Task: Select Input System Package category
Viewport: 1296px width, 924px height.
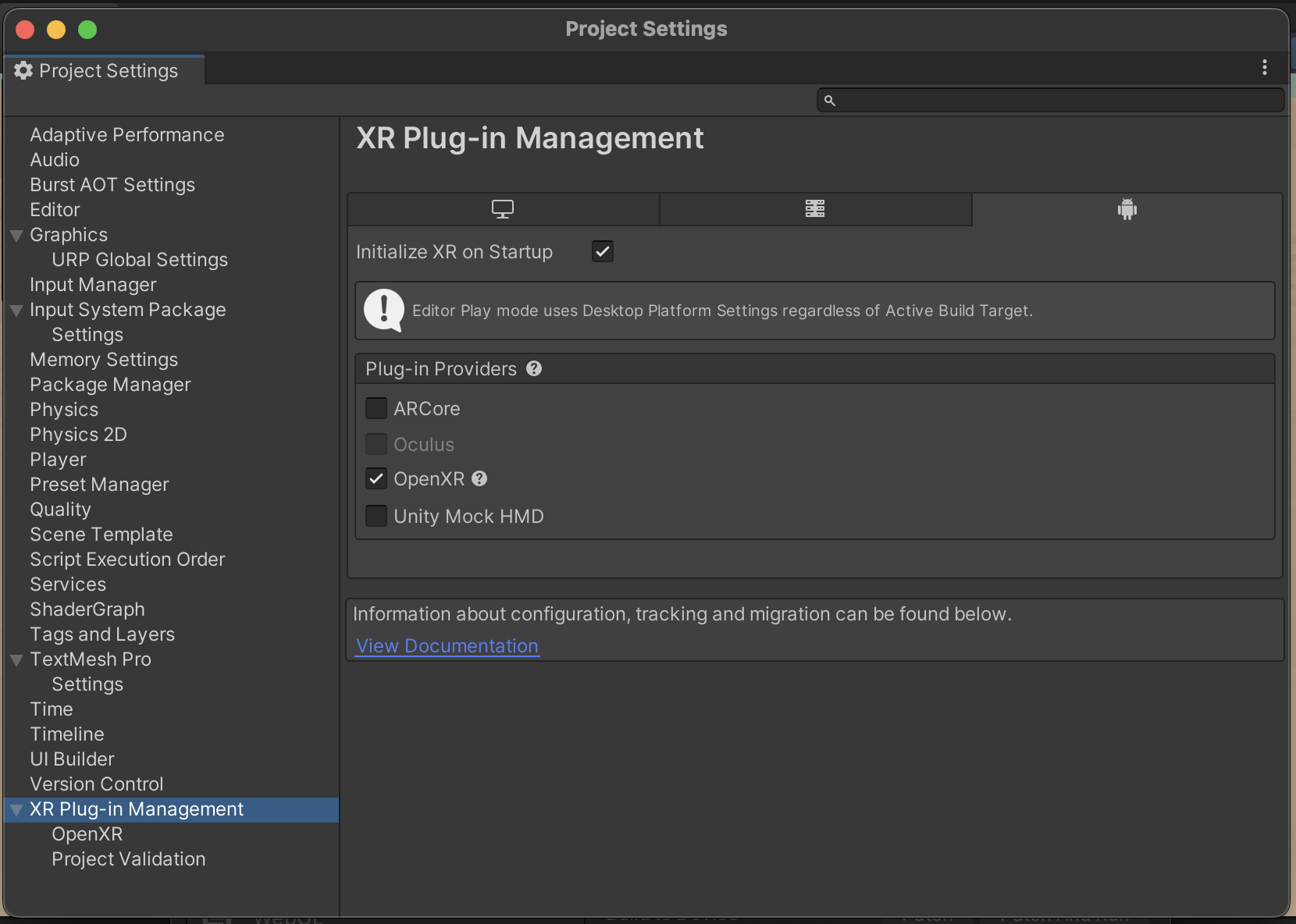Action: point(128,310)
